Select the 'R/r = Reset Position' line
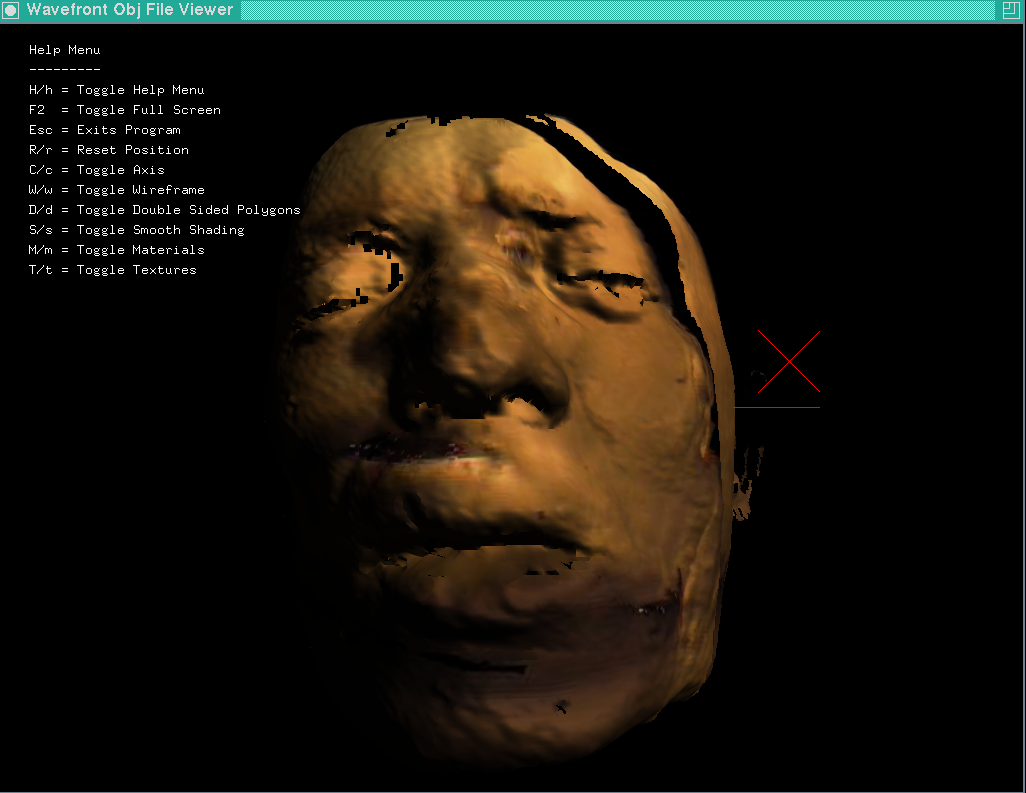 [x=109, y=150]
